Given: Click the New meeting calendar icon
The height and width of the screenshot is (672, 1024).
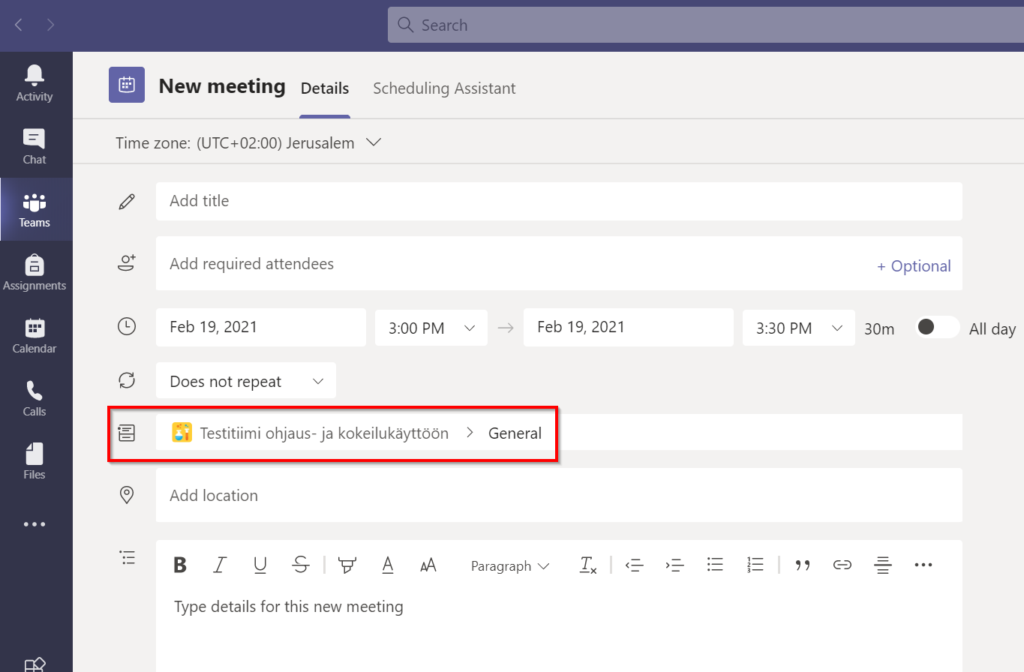Looking at the screenshot, I should 127,85.
